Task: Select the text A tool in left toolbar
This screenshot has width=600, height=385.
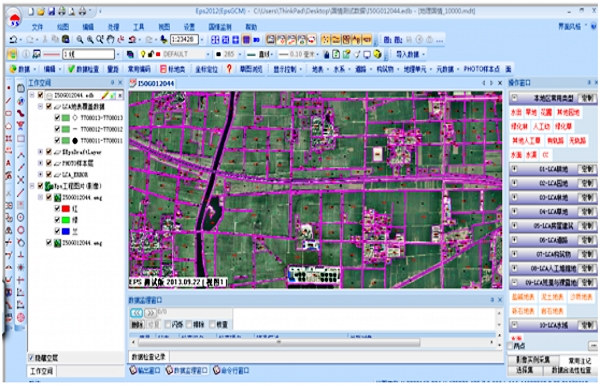Action: (x=8, y=163)
